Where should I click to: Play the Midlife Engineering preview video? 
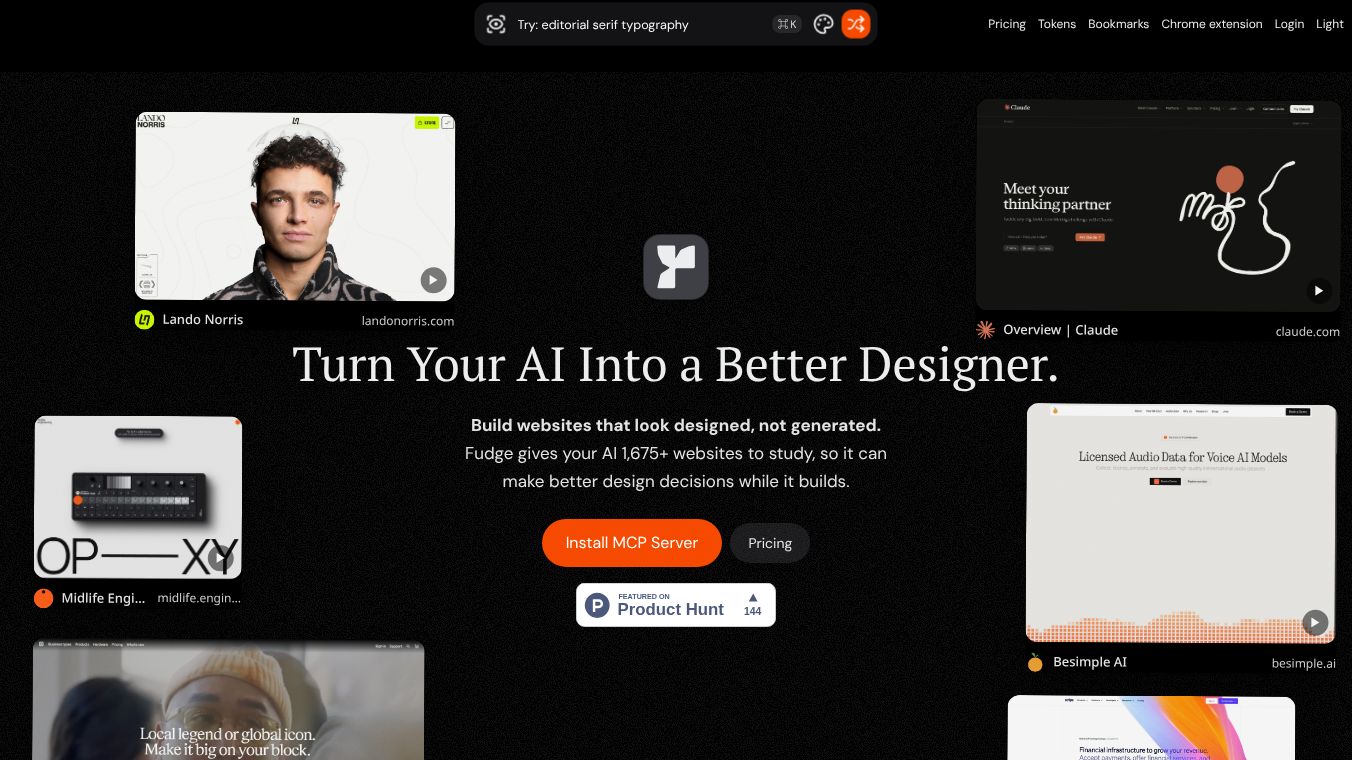[x=221, y=558]
